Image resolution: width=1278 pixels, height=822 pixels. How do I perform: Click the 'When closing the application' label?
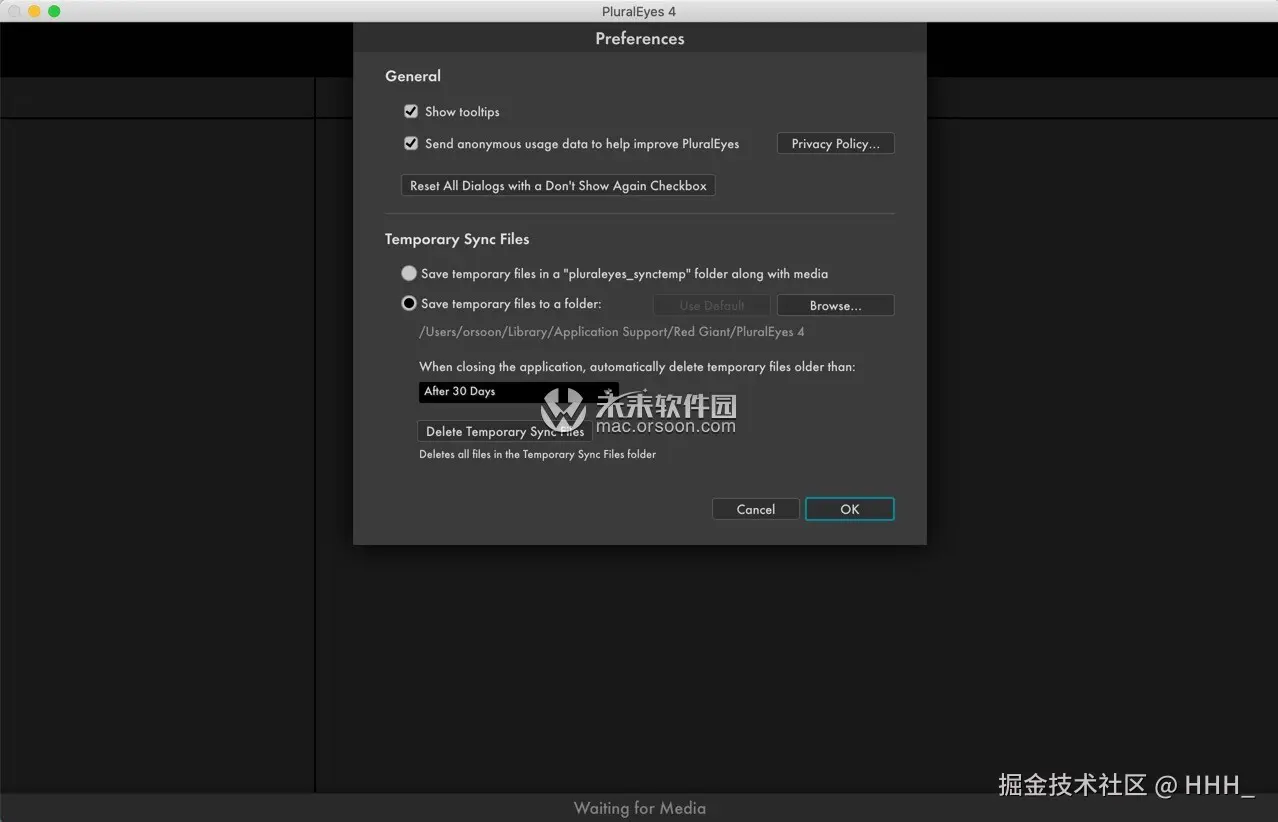pyautogui.click(x=637, y=367)
